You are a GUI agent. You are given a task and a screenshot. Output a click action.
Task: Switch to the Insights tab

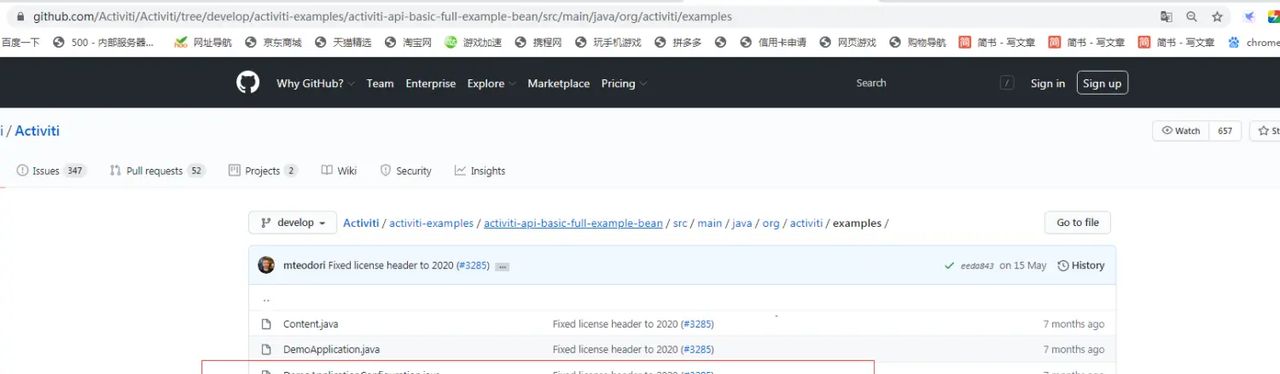coord(480,171)
